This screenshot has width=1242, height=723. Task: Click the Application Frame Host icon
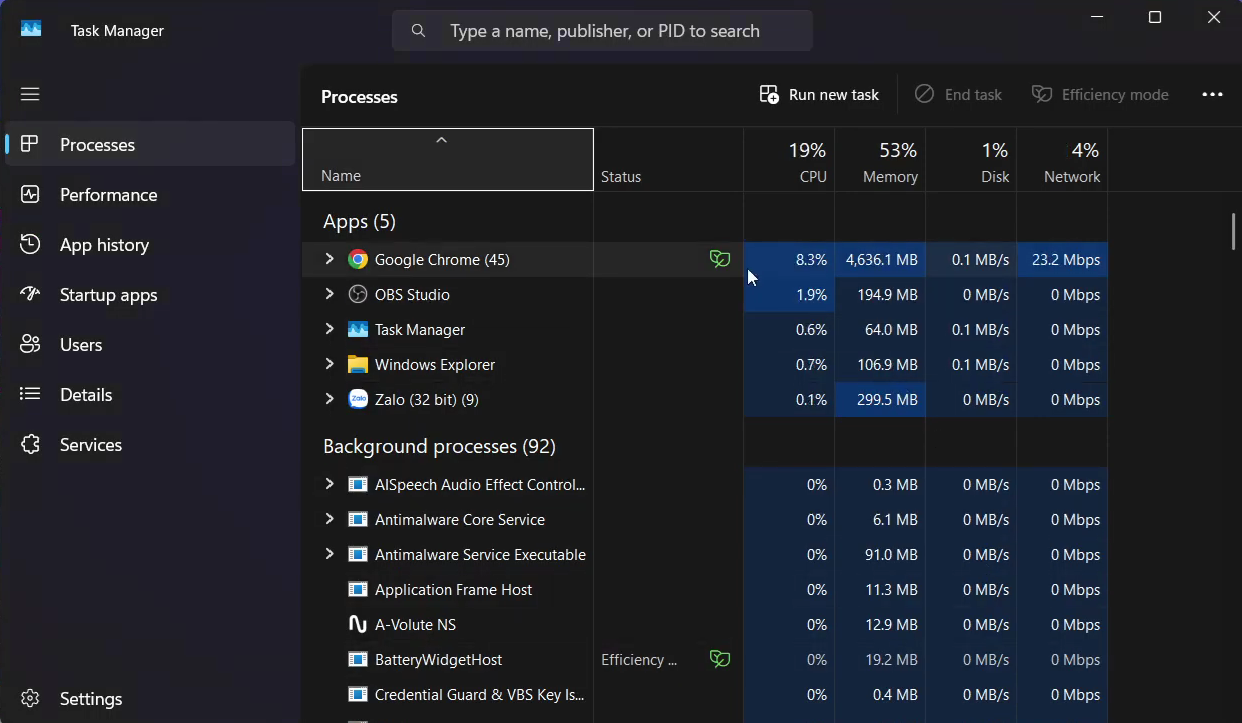point(358,590)
